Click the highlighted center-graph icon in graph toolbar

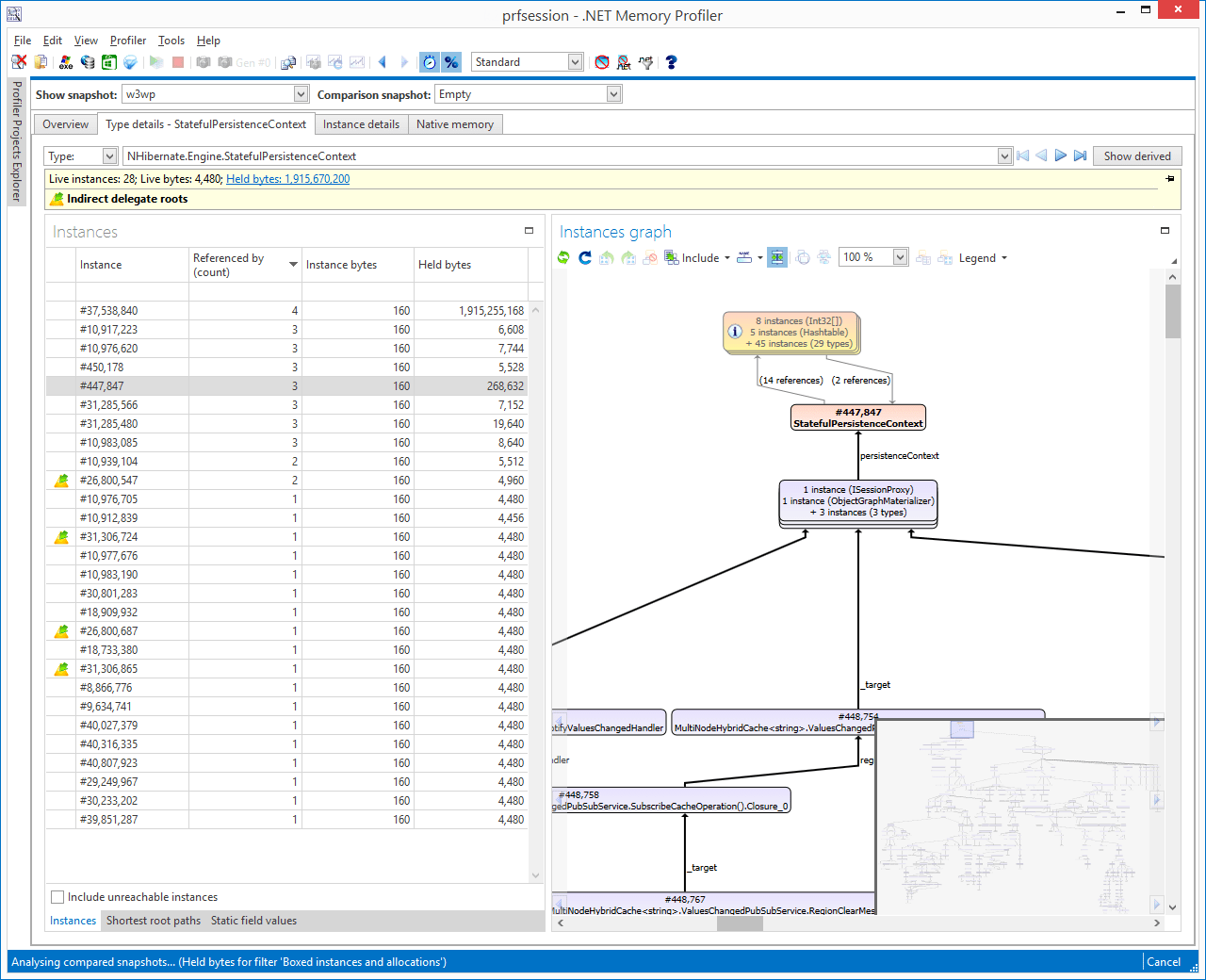pos(777,257)
